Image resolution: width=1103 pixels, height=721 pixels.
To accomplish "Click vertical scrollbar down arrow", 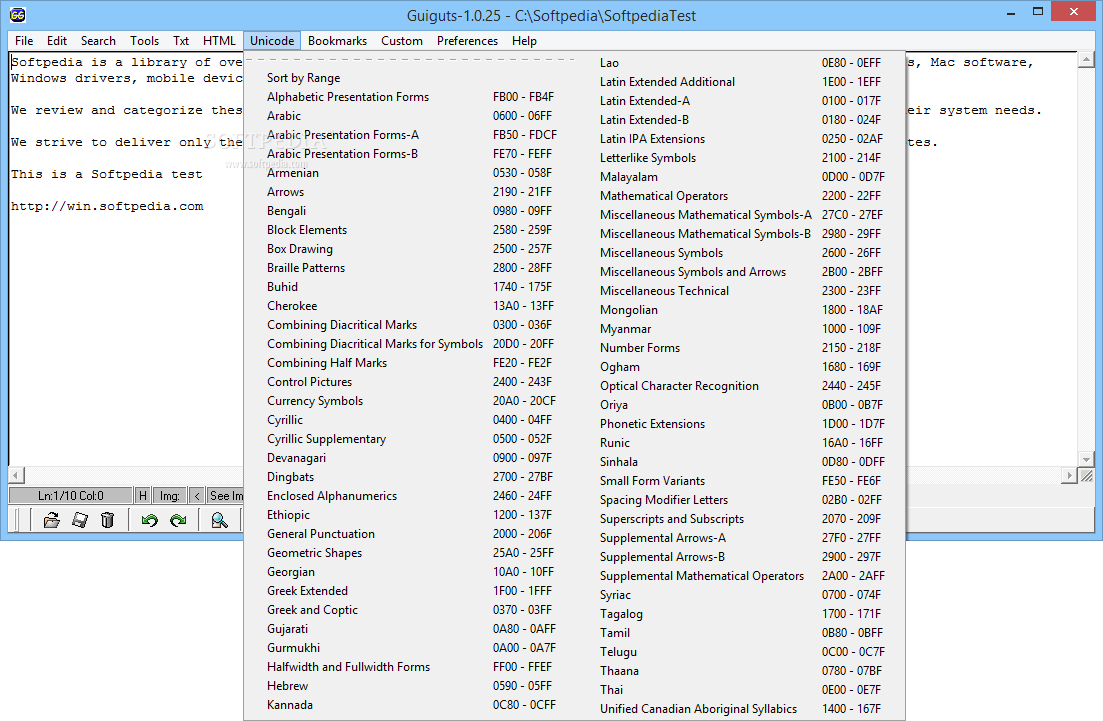I will 1087,459.
